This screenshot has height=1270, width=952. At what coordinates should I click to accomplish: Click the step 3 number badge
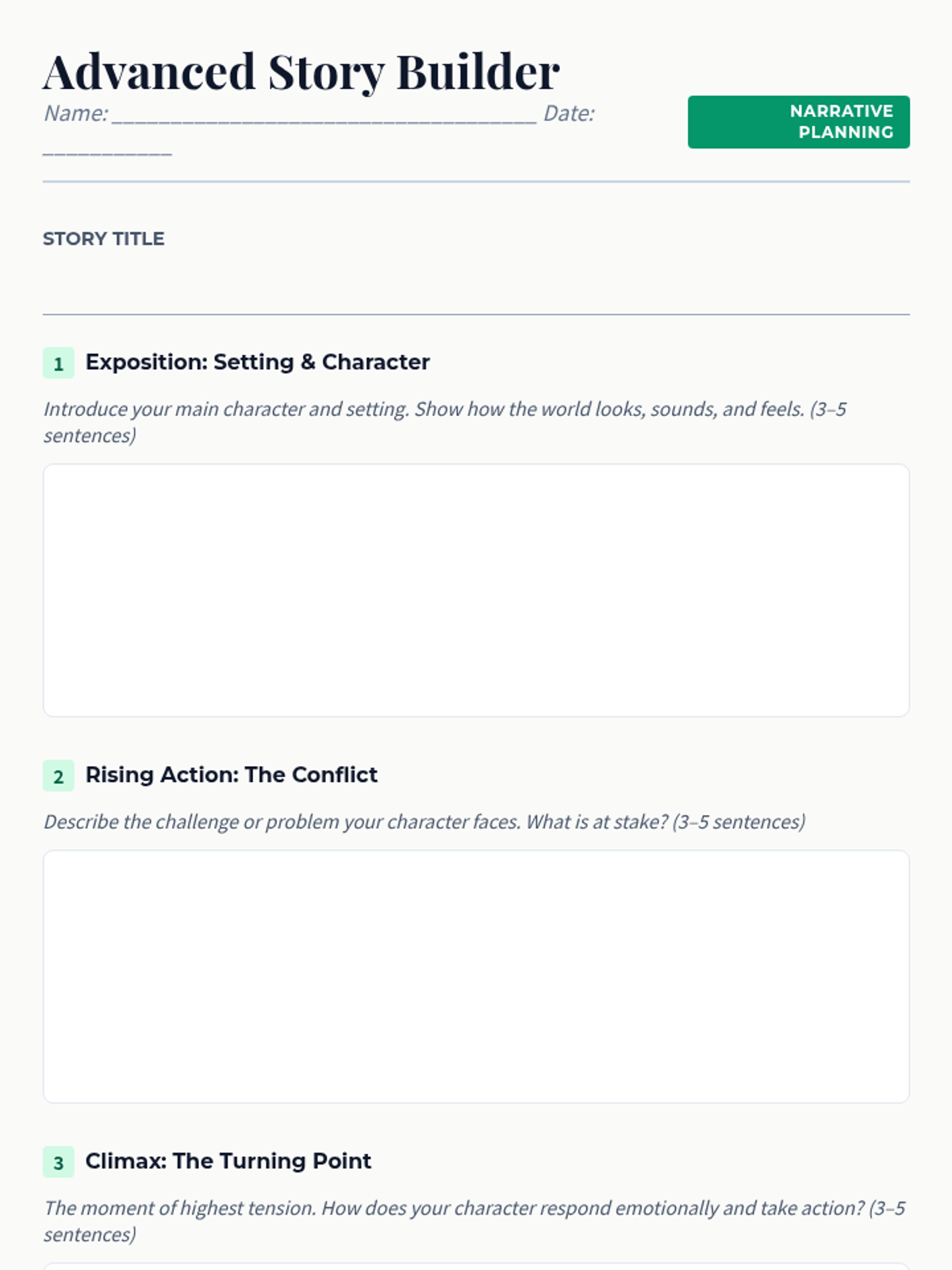click(x=58, y=1163)
